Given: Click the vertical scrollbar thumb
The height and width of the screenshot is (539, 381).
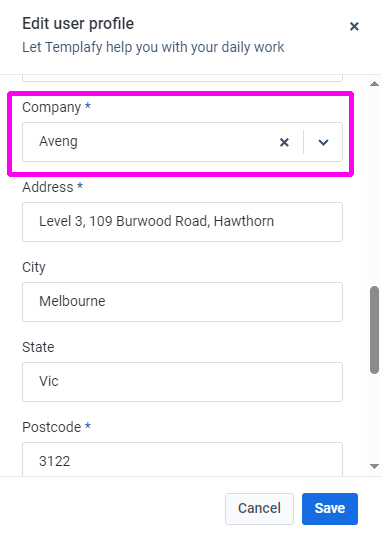Looking at the screenshot, I should click(374, 330).
